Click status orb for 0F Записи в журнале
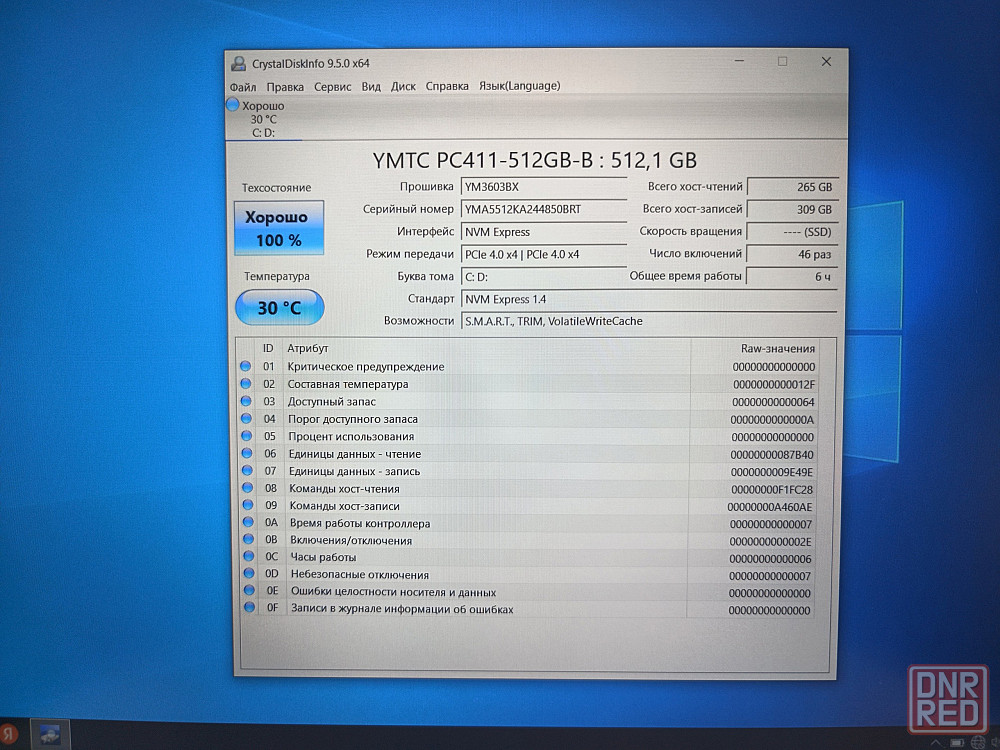 [249, 607]
